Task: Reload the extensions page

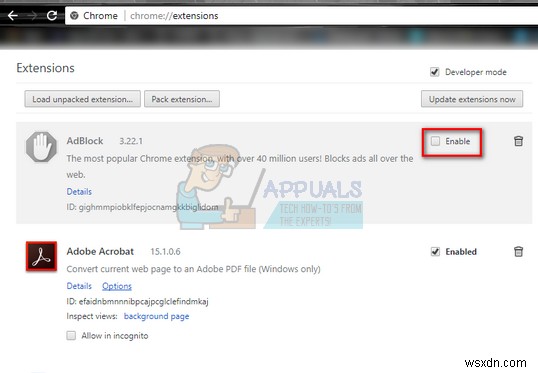Action: [x=52, y=15]
